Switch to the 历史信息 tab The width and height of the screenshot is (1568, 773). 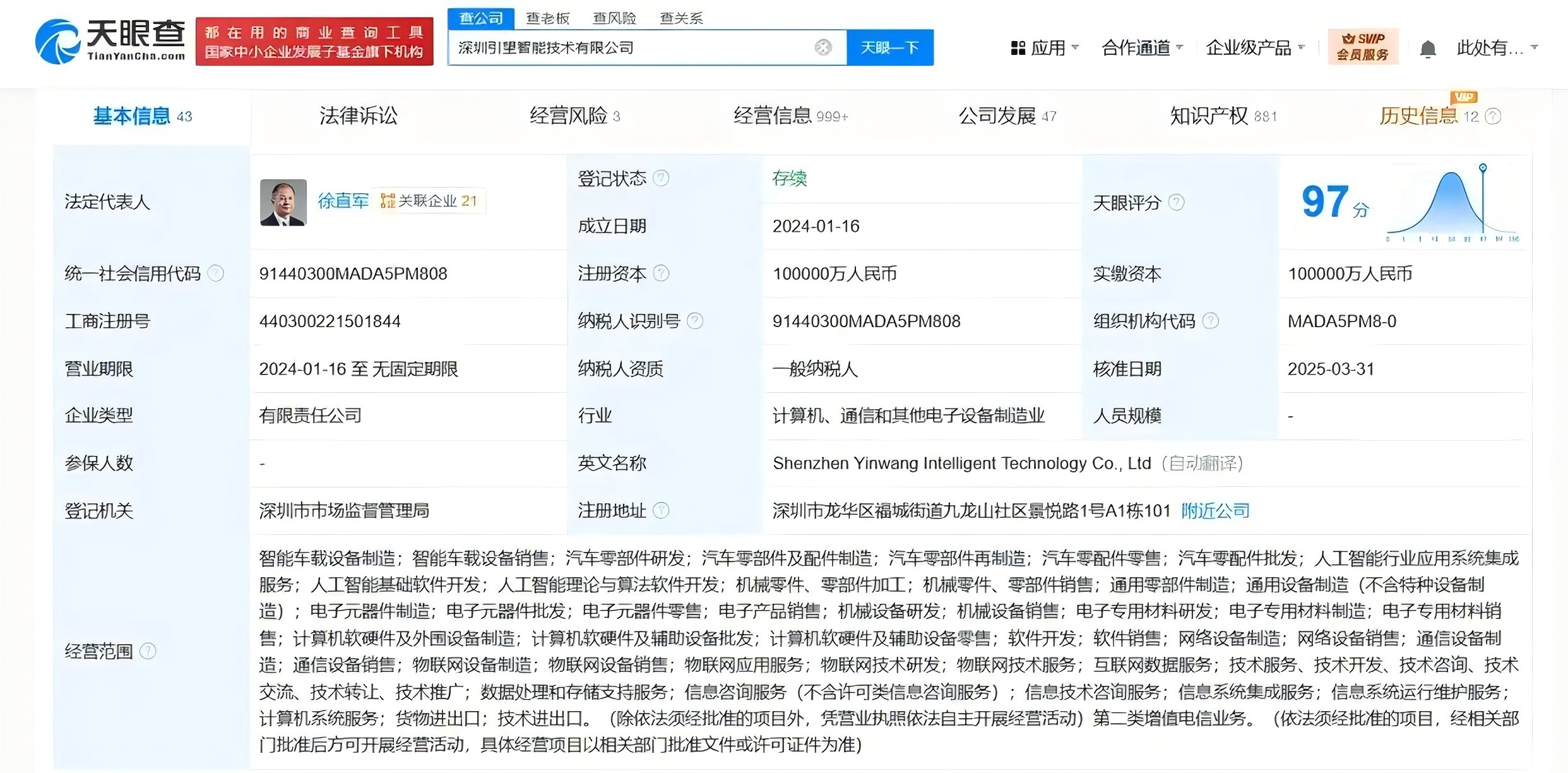click(x=1429, y=116)
